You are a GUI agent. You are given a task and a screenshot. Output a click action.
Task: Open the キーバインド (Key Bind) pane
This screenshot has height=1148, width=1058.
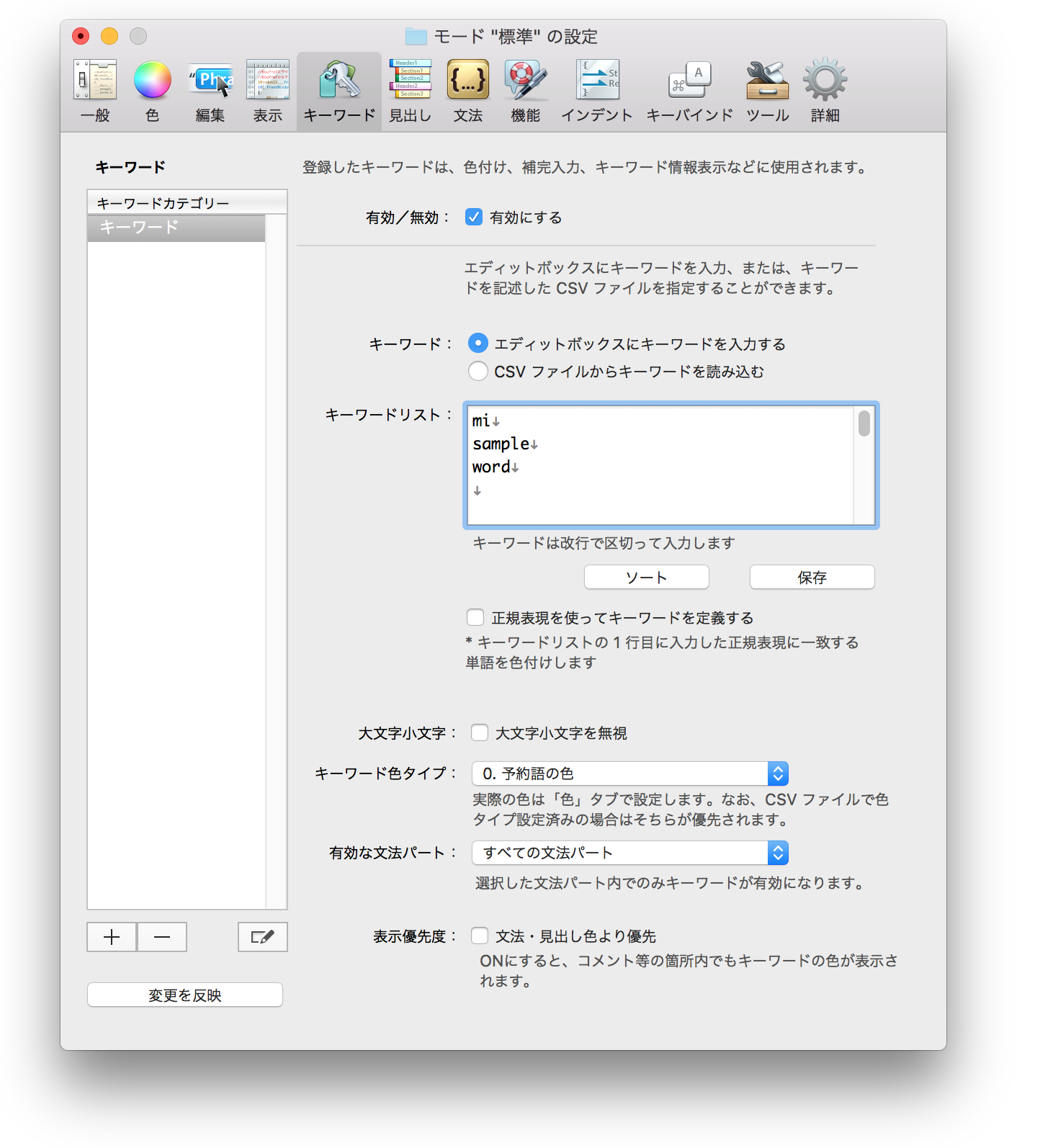[x=689, y=90]
